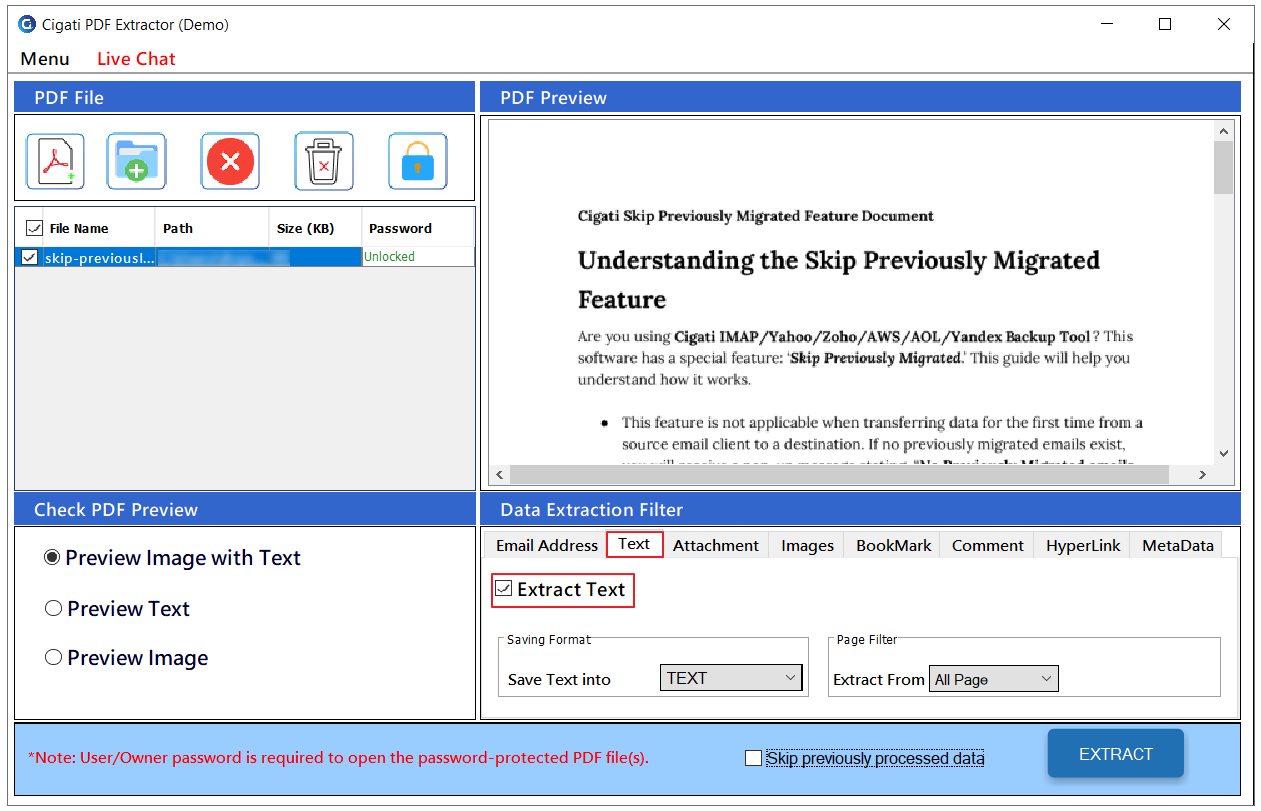
Task: Enable Skip previously processed data checkbox
Action: [x=753, y=758]
